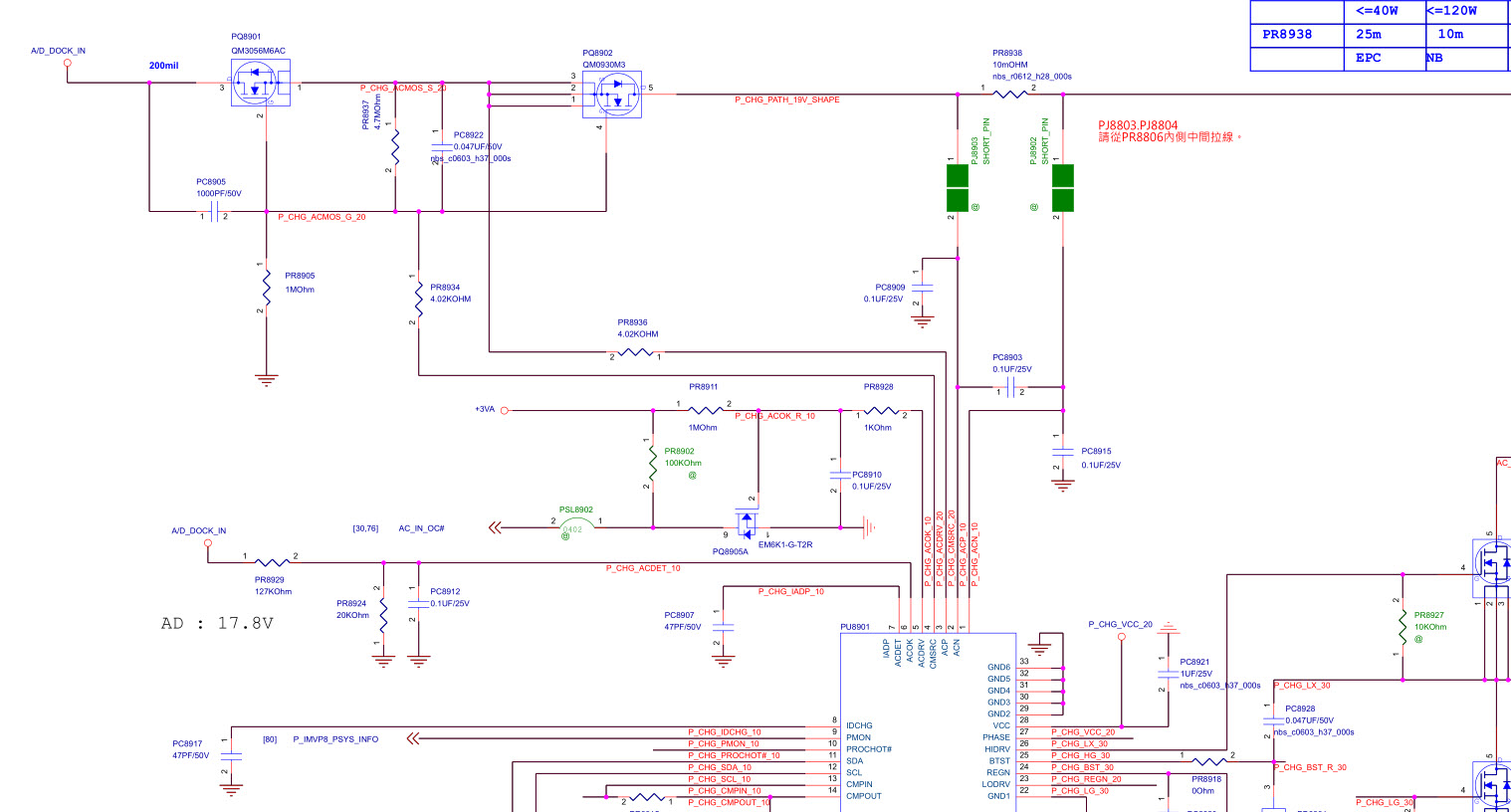1511x812 pixels.
Task: Click the P_CHG_PMON_10 net label
Action: coord(724,743)
